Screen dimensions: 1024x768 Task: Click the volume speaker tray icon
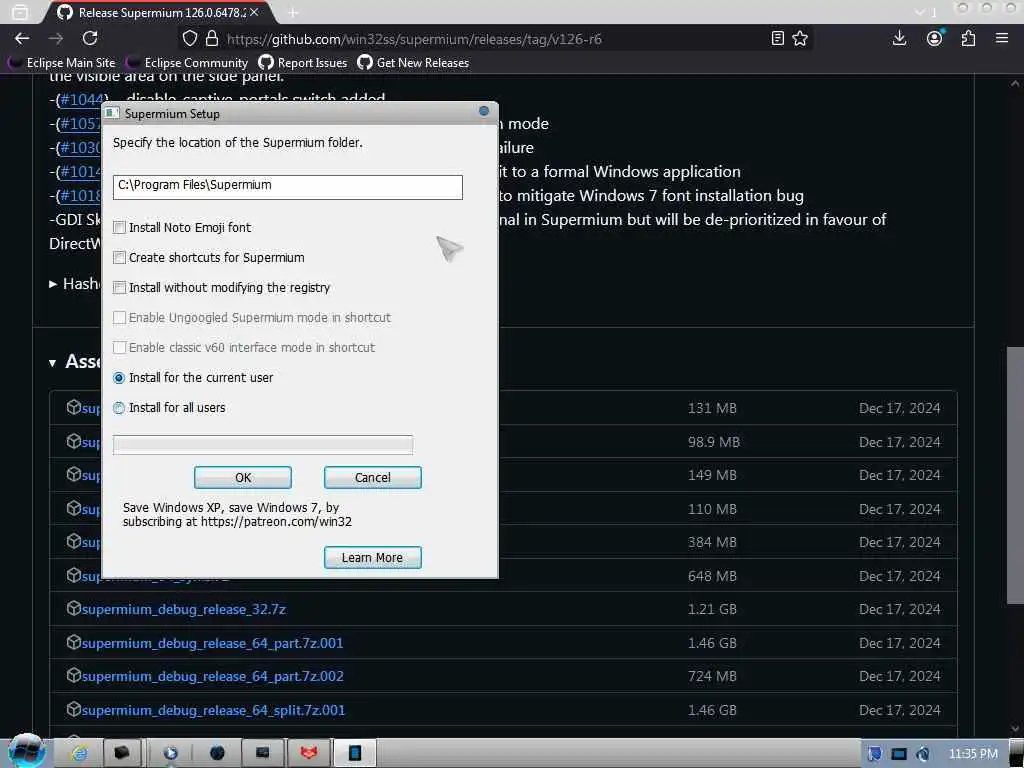click(x=922, y=754)
